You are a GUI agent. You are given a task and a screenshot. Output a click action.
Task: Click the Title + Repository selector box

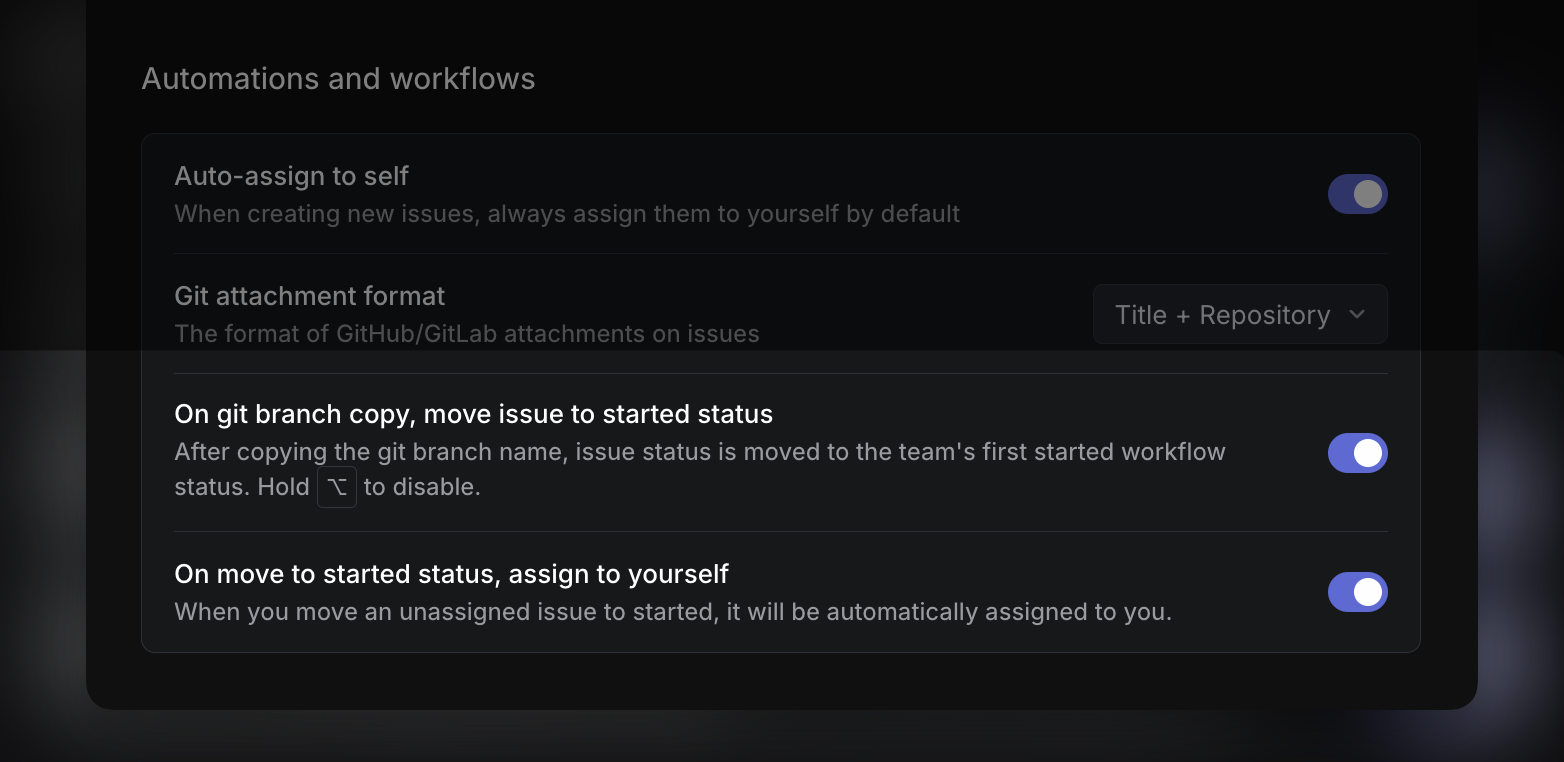coord(1239,314)
